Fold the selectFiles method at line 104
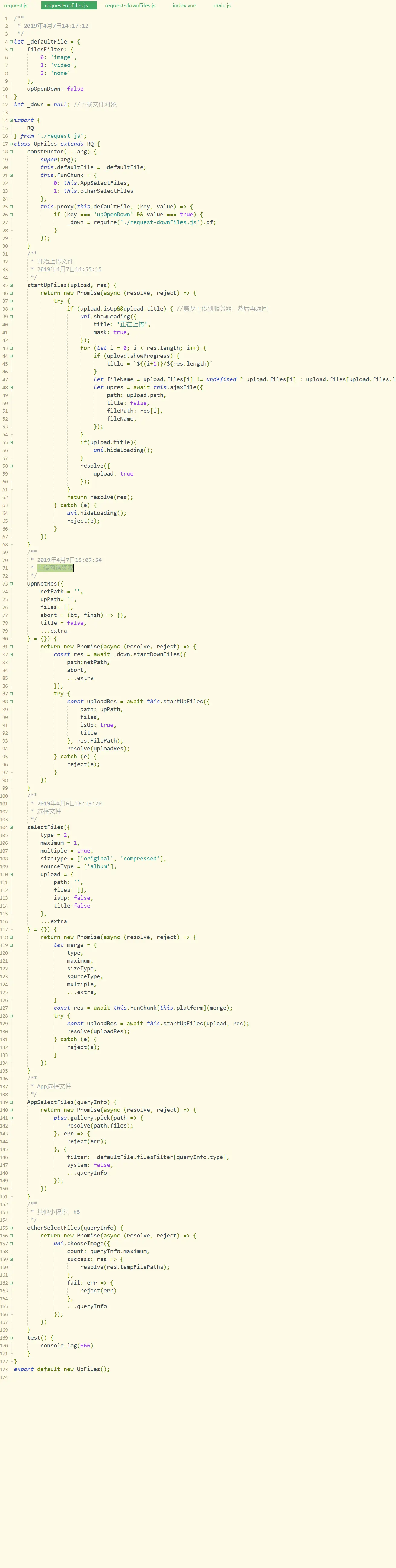396x1568 pixels. (x=11, y=827)
